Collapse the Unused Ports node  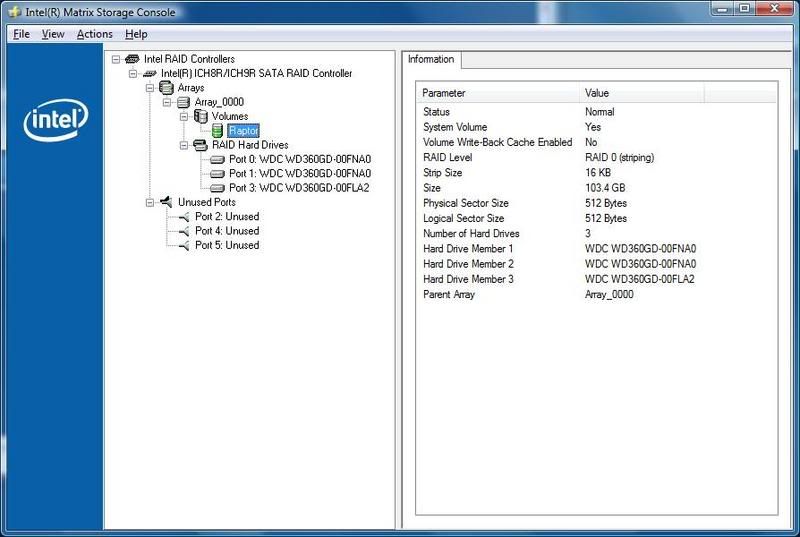149,202
